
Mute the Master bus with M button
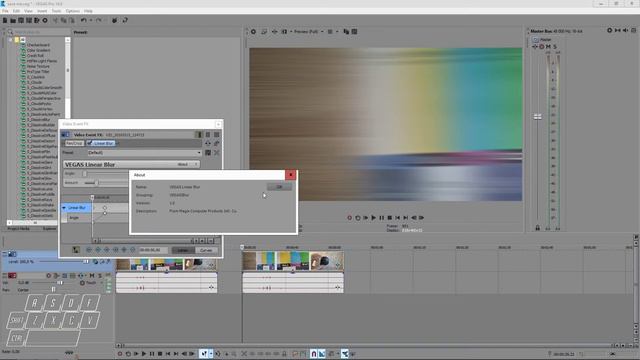(548, 47)
